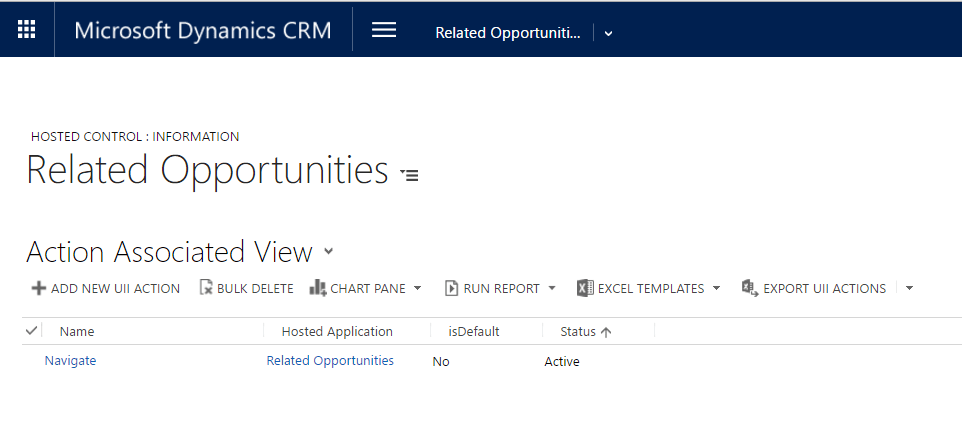The width and height of the screenshot is (962, 439).
Task: Click the Run Report icon
Action: pyautogui.click(x=451, y=288)
